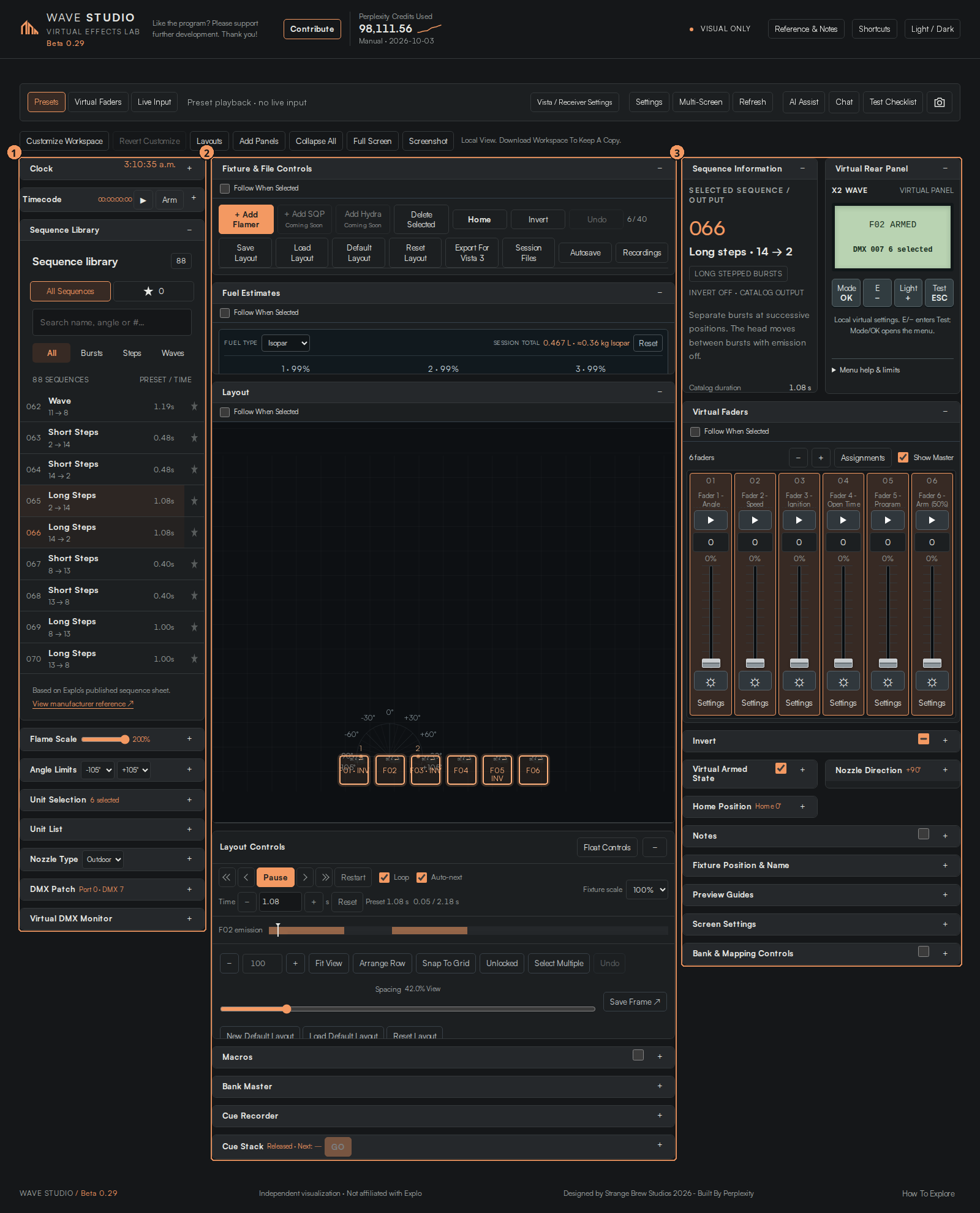Open Fader 3 Ignition gear settings
Screen dimensions: 980x1213
799,682
